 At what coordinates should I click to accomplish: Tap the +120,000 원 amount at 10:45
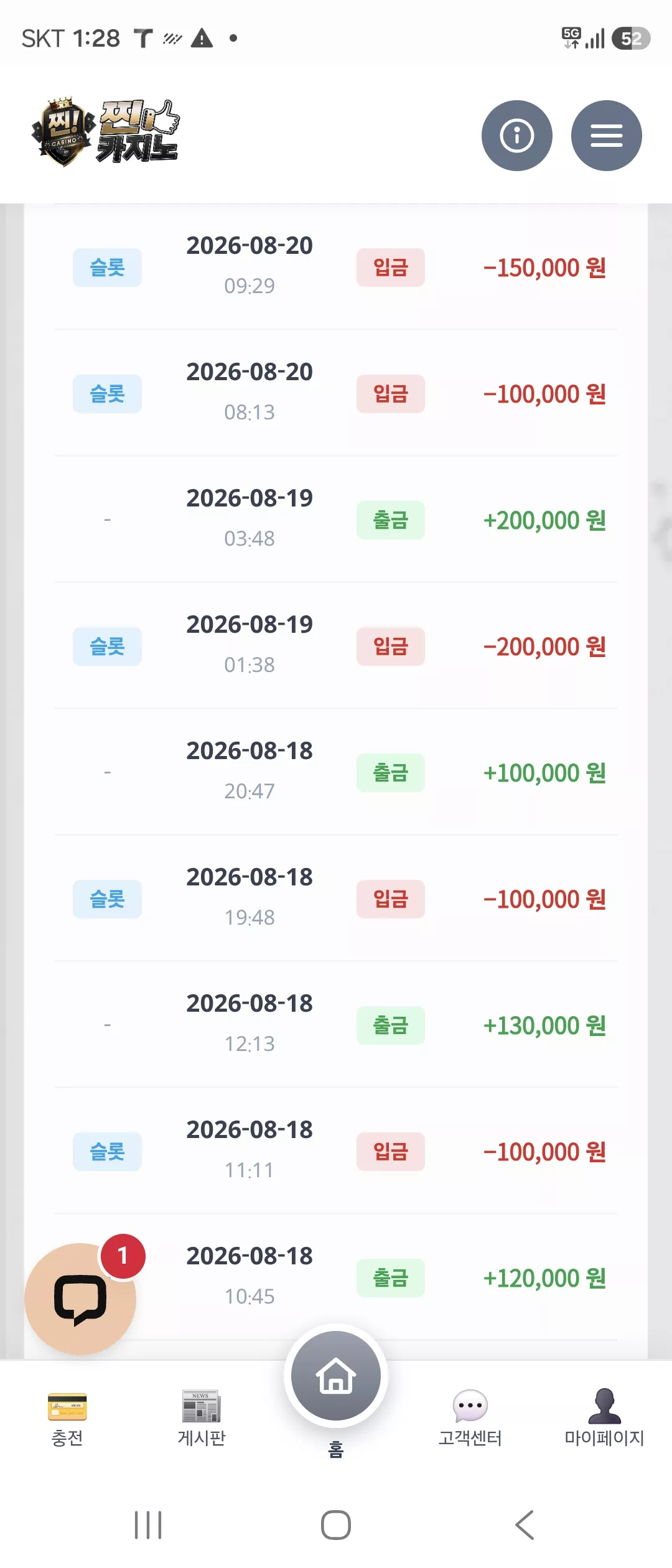pos(544,1278)
